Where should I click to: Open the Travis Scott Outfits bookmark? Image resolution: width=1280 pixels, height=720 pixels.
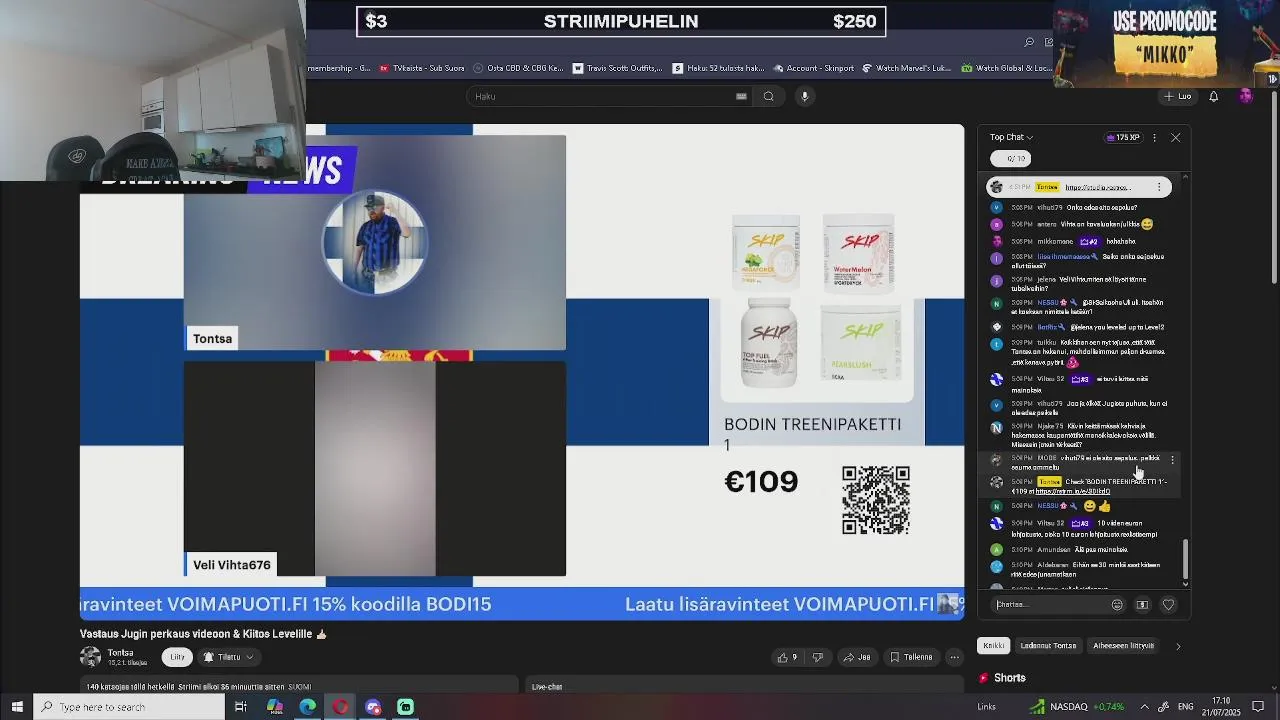pos(617,68)
